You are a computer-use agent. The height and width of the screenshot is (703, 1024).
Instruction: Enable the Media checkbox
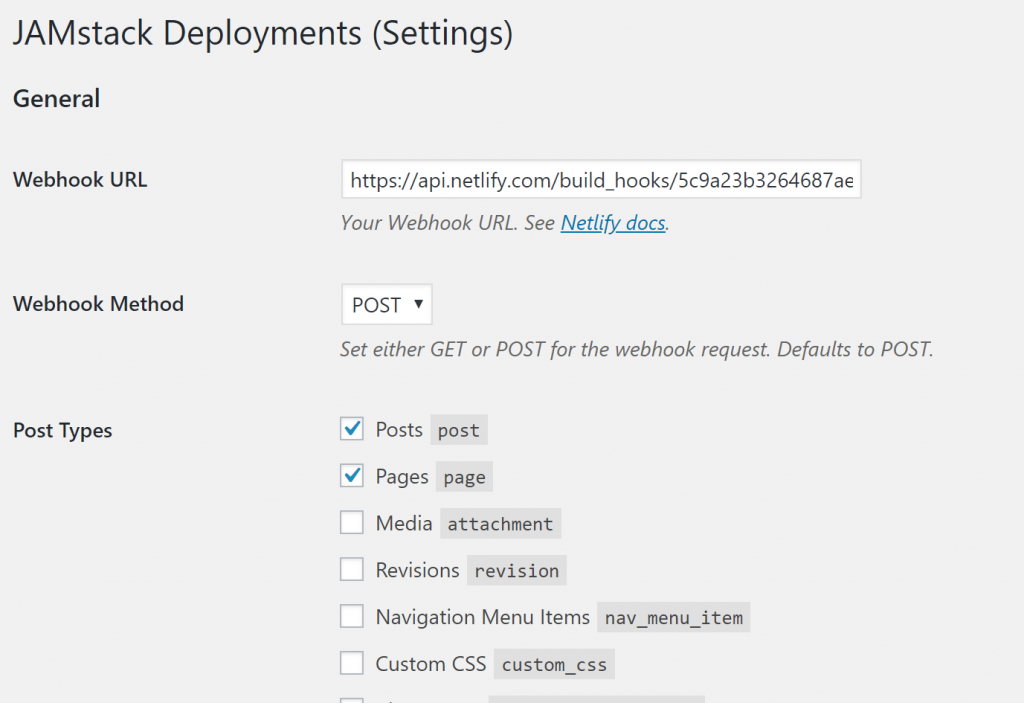point(352,523)
